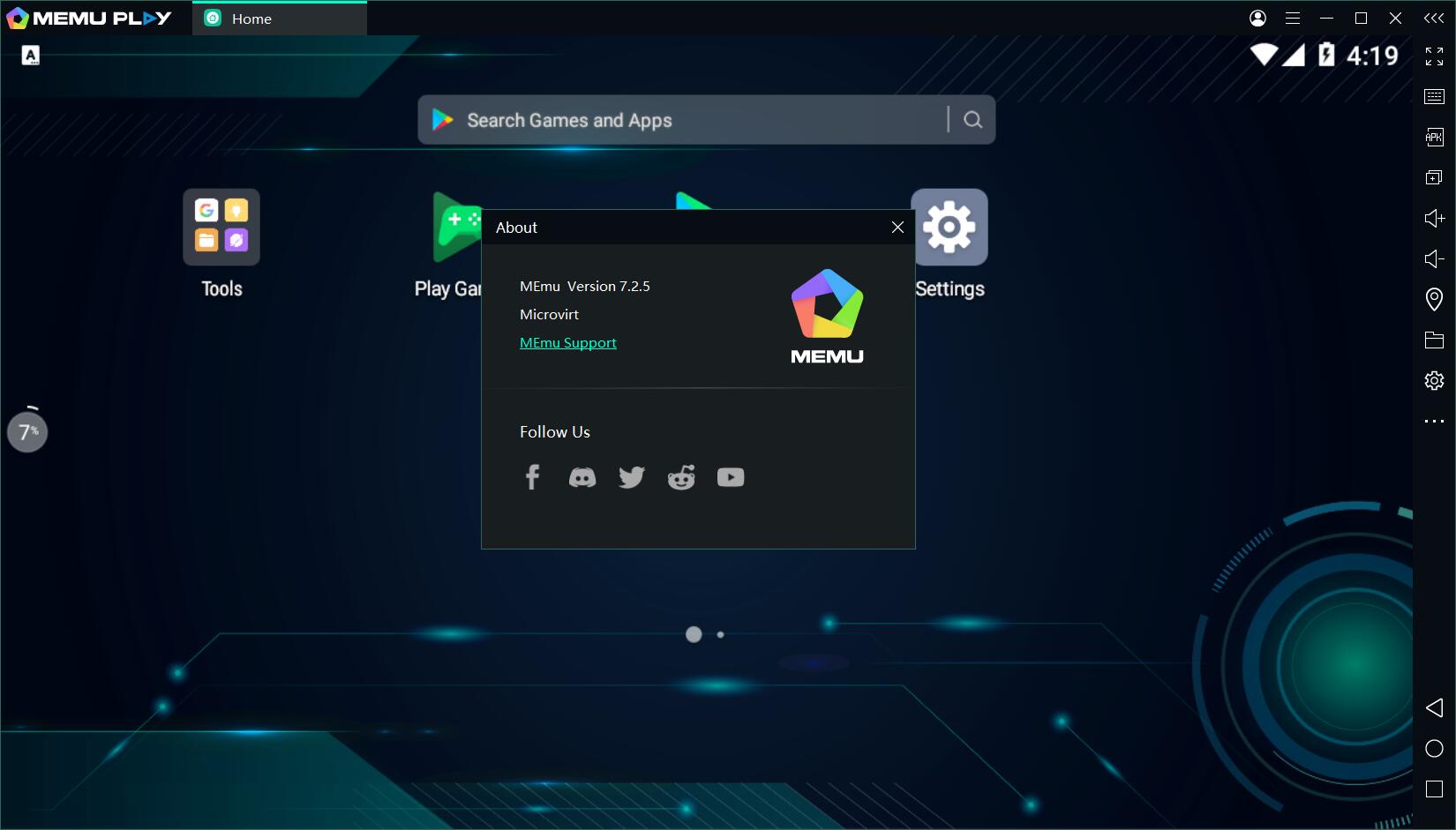The height and width of the screenshot is (830, 1456).
Task: Toggle fullscreen mode from the sidebar
Action: coord(1434,56)
